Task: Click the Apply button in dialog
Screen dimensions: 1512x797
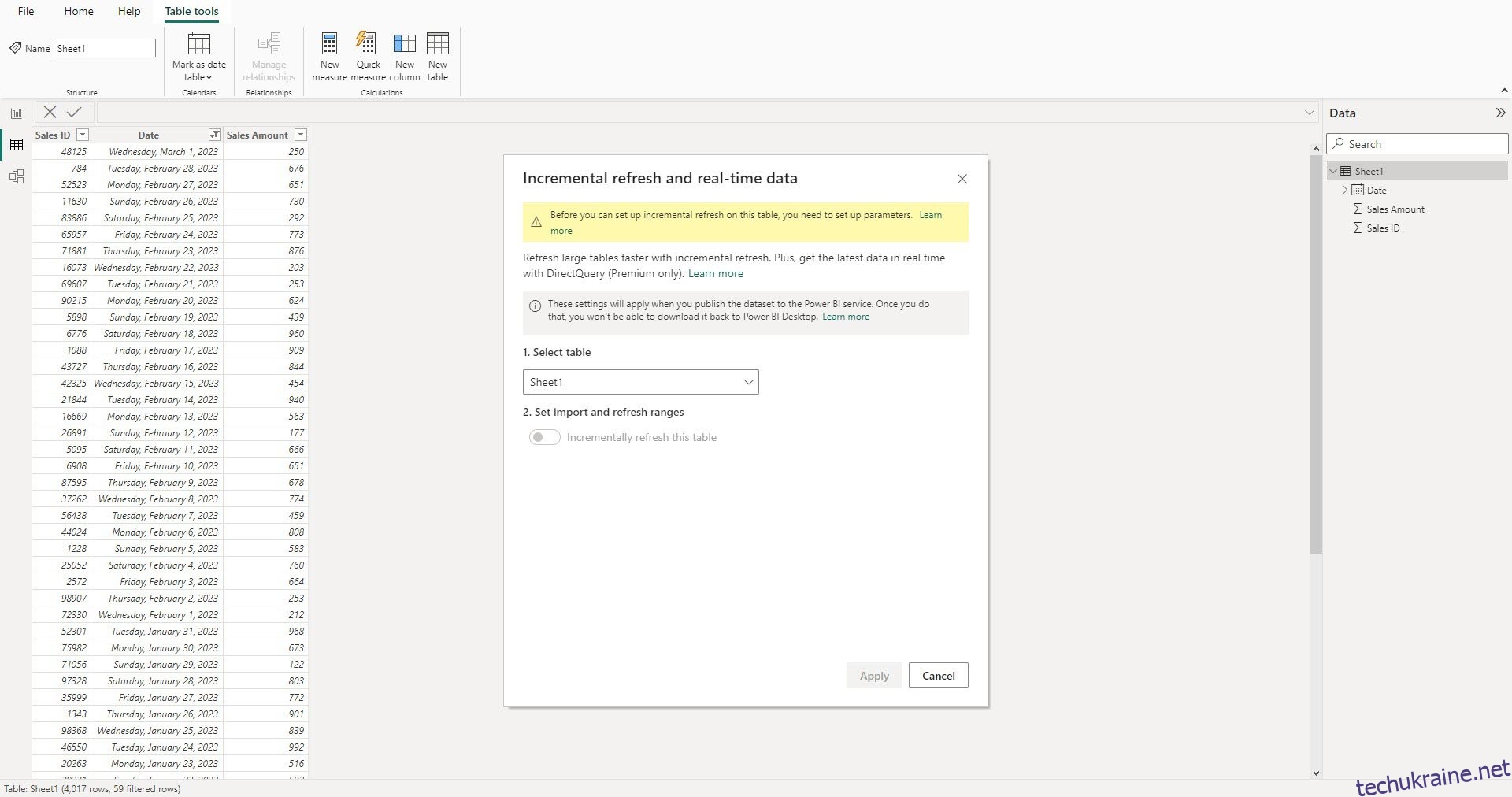Action: tap(874, 676)
